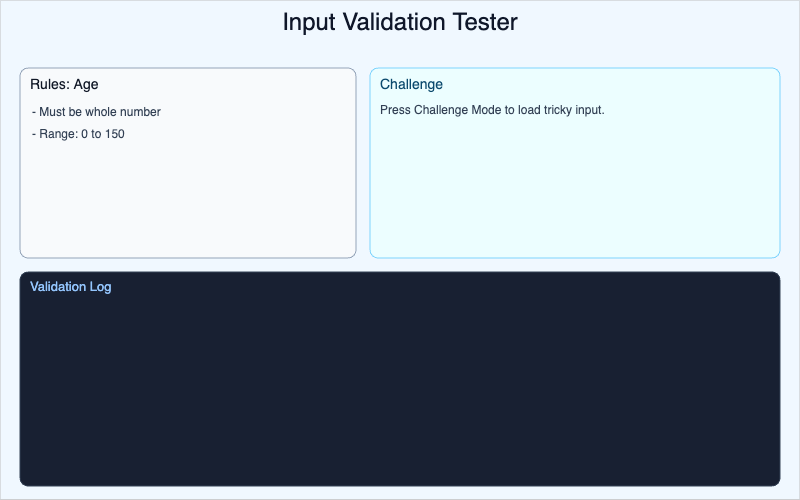Click the number 150 in the range rule
This screenshot has height=500, width=800.
(114, 134)
